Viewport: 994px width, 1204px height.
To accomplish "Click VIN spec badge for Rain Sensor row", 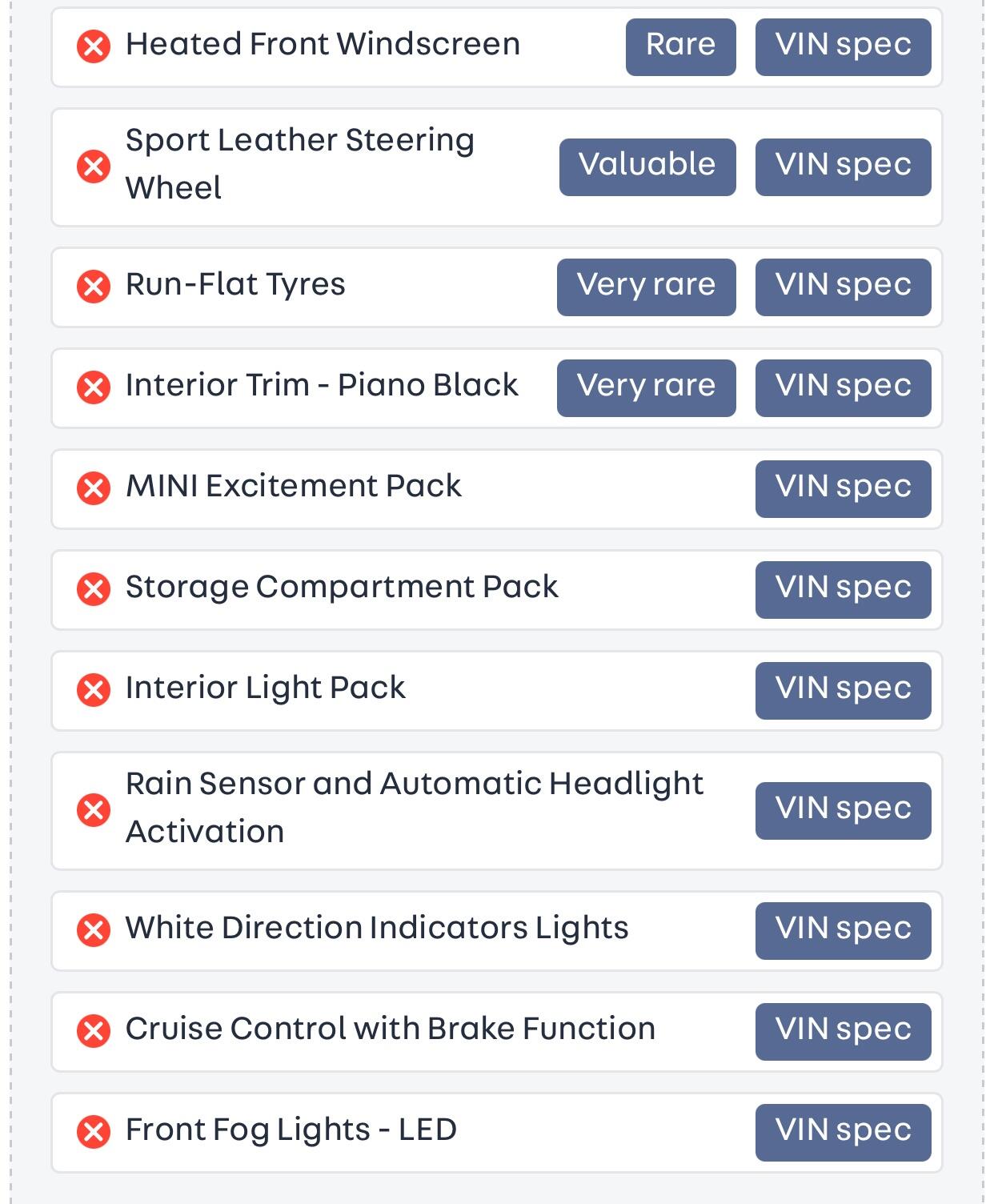I will click(x=843, y=810).
